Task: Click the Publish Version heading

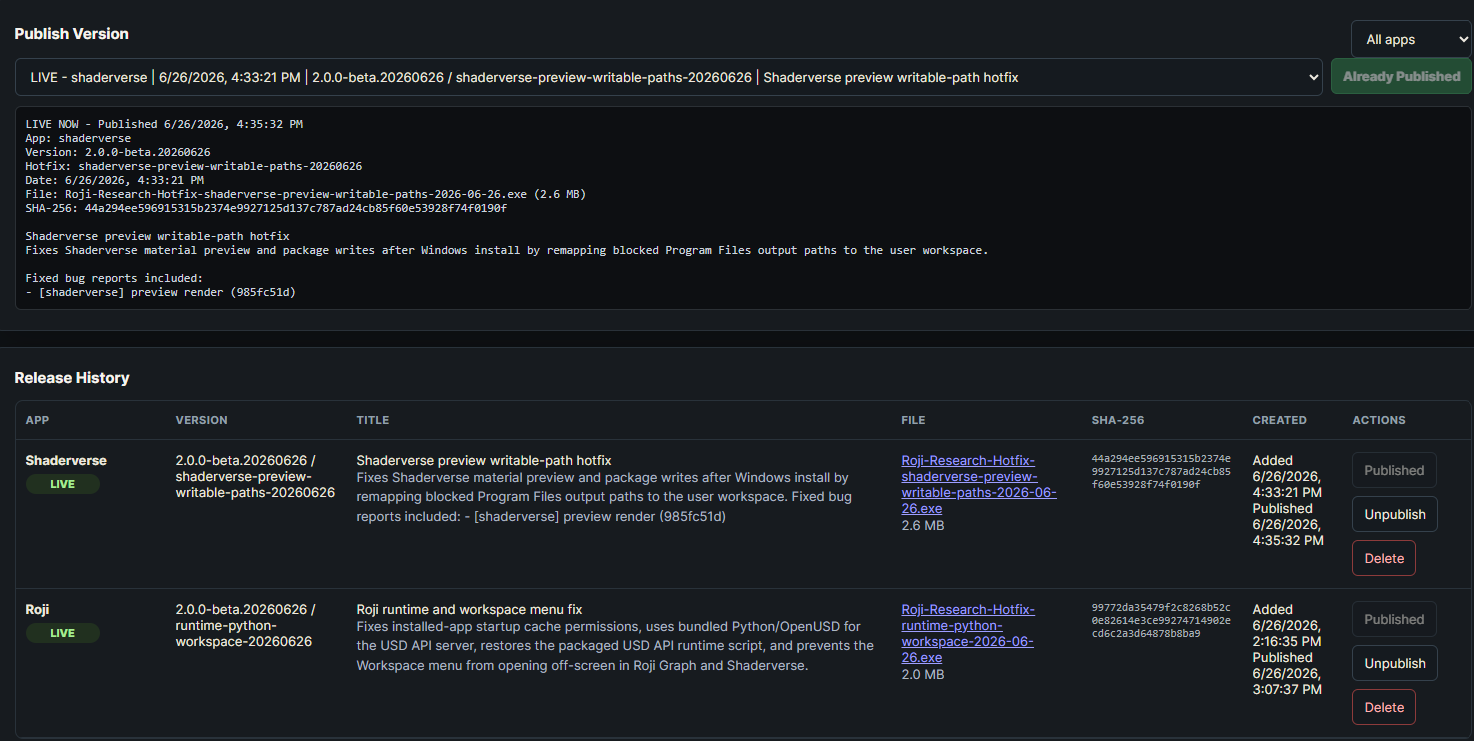Action: coord(71,33)
